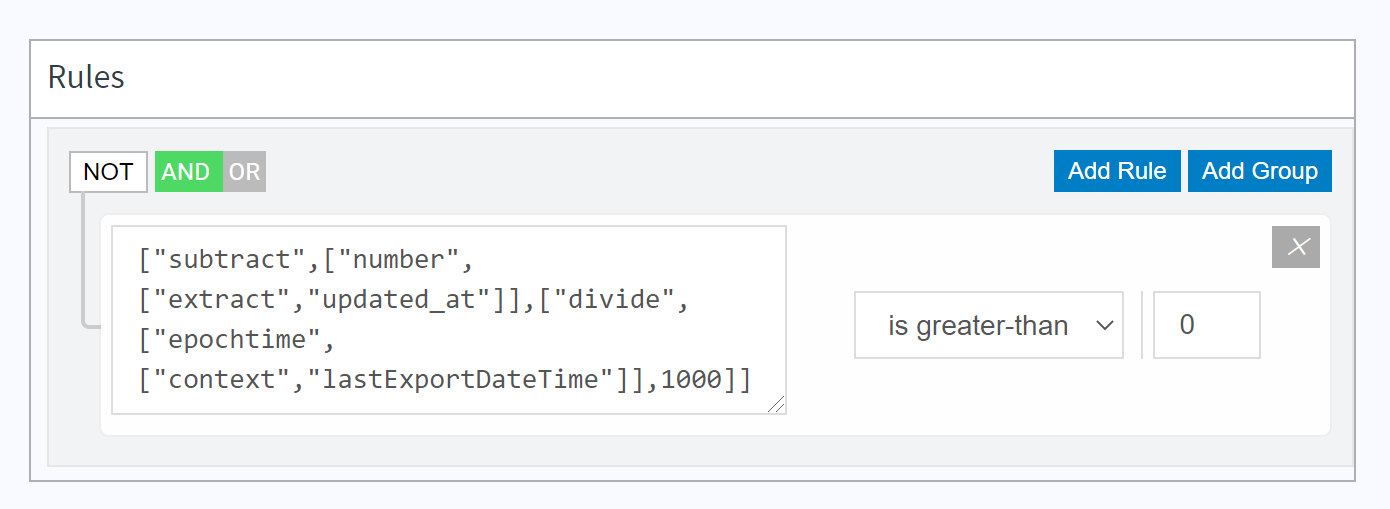The height and width of the screenshot is (509, 1390).
Task: Click the chevron arrow of the operator select
Action: click(x=1105, y=325)
